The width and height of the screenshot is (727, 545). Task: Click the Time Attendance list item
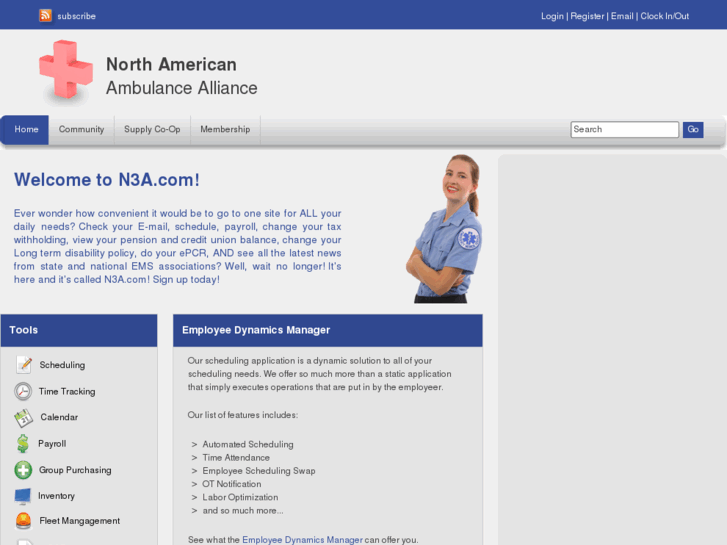point(236,457)
